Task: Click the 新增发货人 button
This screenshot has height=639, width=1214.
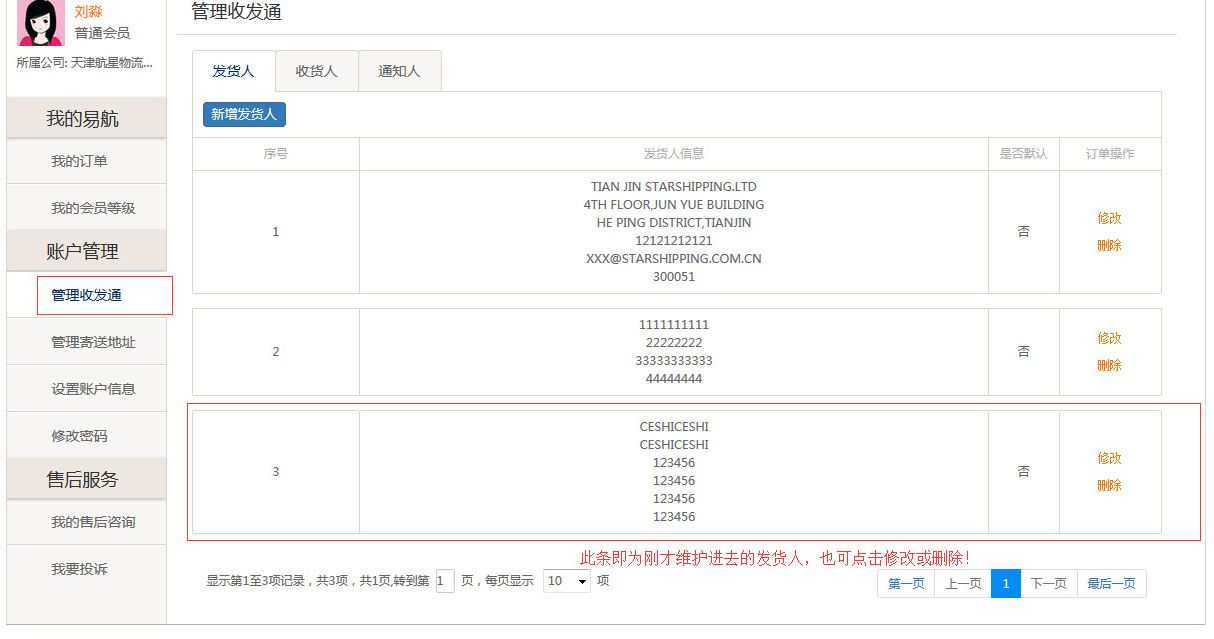Action: [x=244, y=115]
